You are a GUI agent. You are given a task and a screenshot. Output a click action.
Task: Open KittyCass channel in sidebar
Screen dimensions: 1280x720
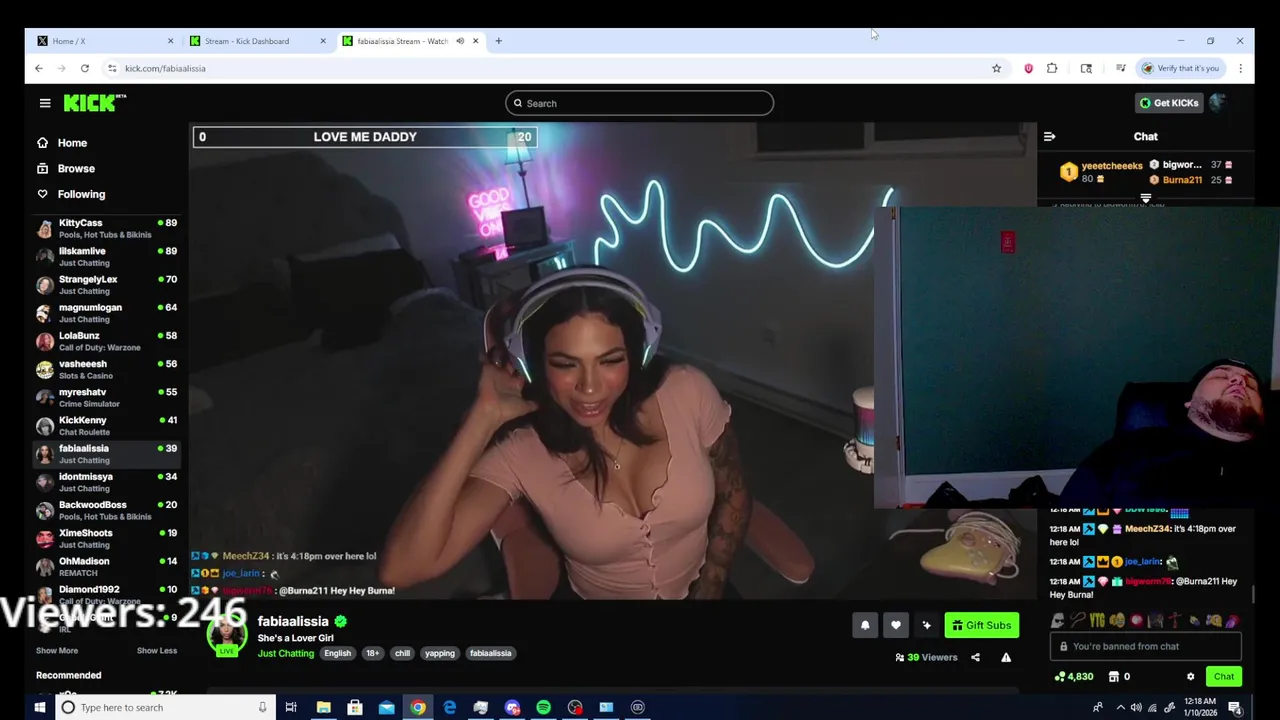(x=106, y=228)
